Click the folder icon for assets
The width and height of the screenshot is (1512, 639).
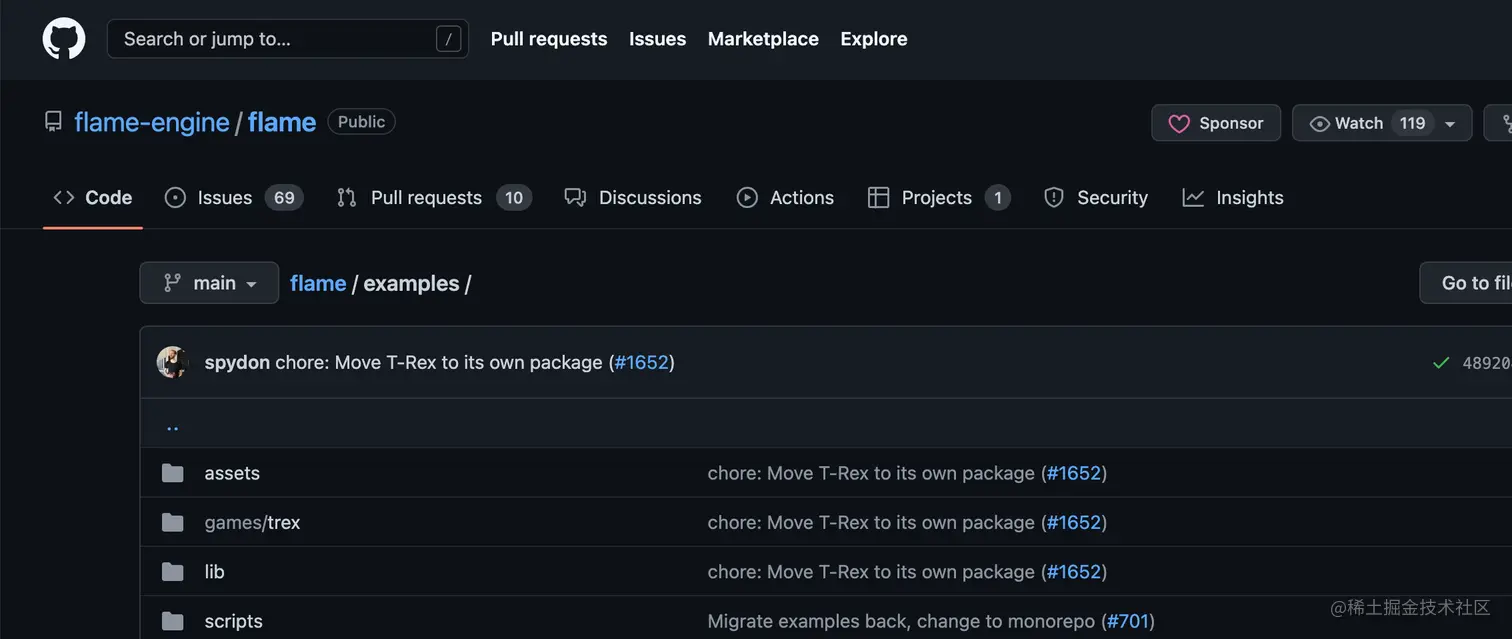click(173, 473)
